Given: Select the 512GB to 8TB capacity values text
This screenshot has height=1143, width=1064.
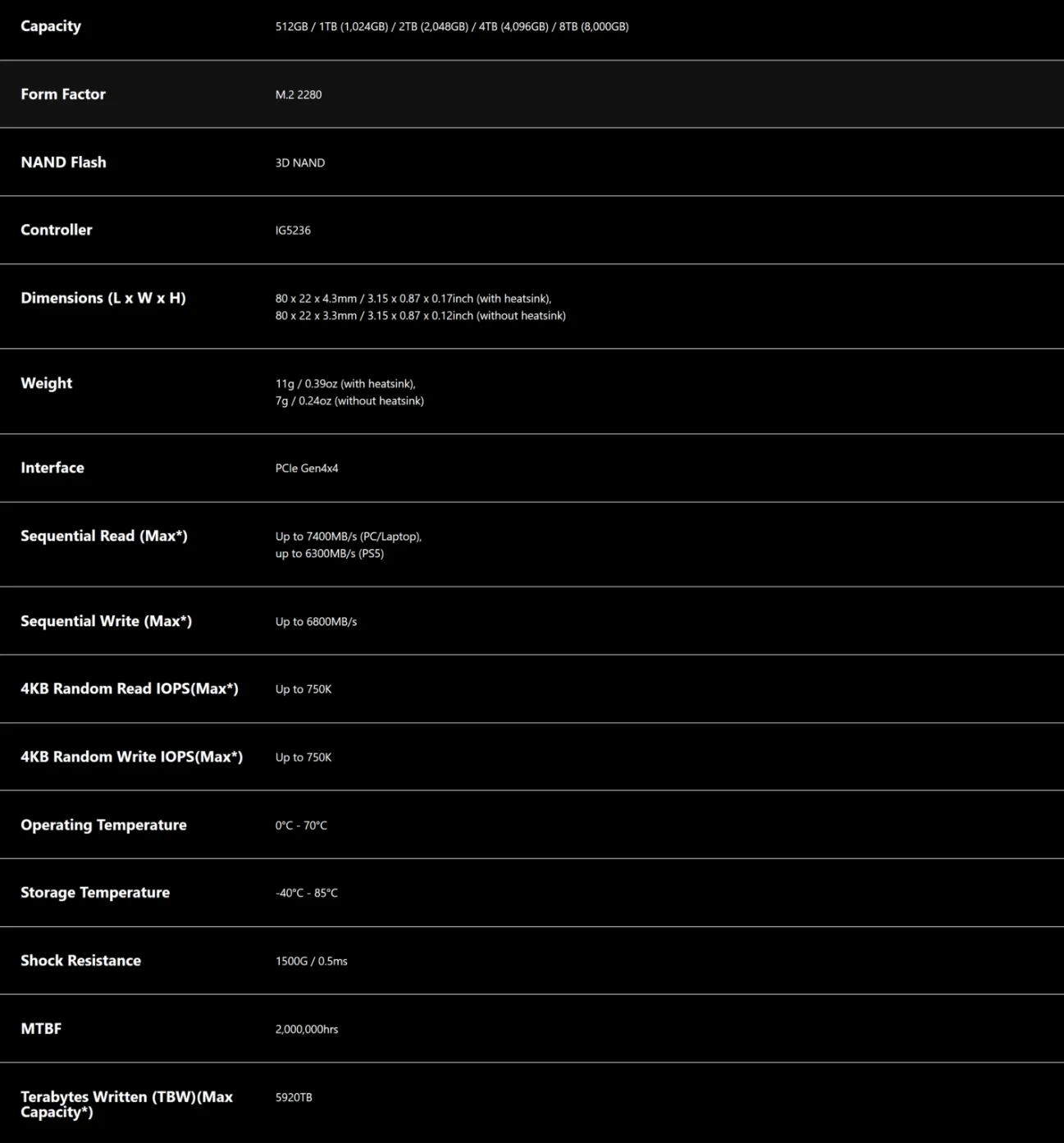Looking at the screenshot, I should [451, 27].
